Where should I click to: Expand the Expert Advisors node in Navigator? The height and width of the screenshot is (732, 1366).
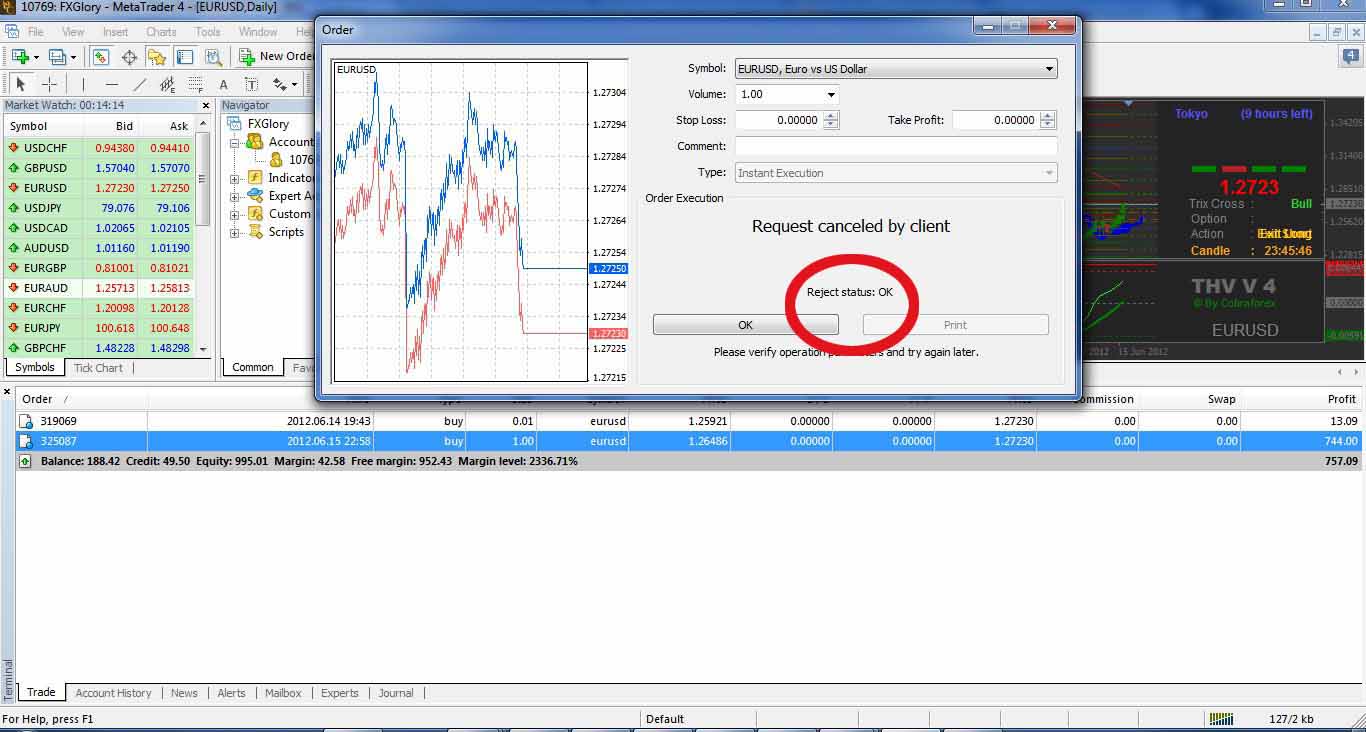(235, 196)
